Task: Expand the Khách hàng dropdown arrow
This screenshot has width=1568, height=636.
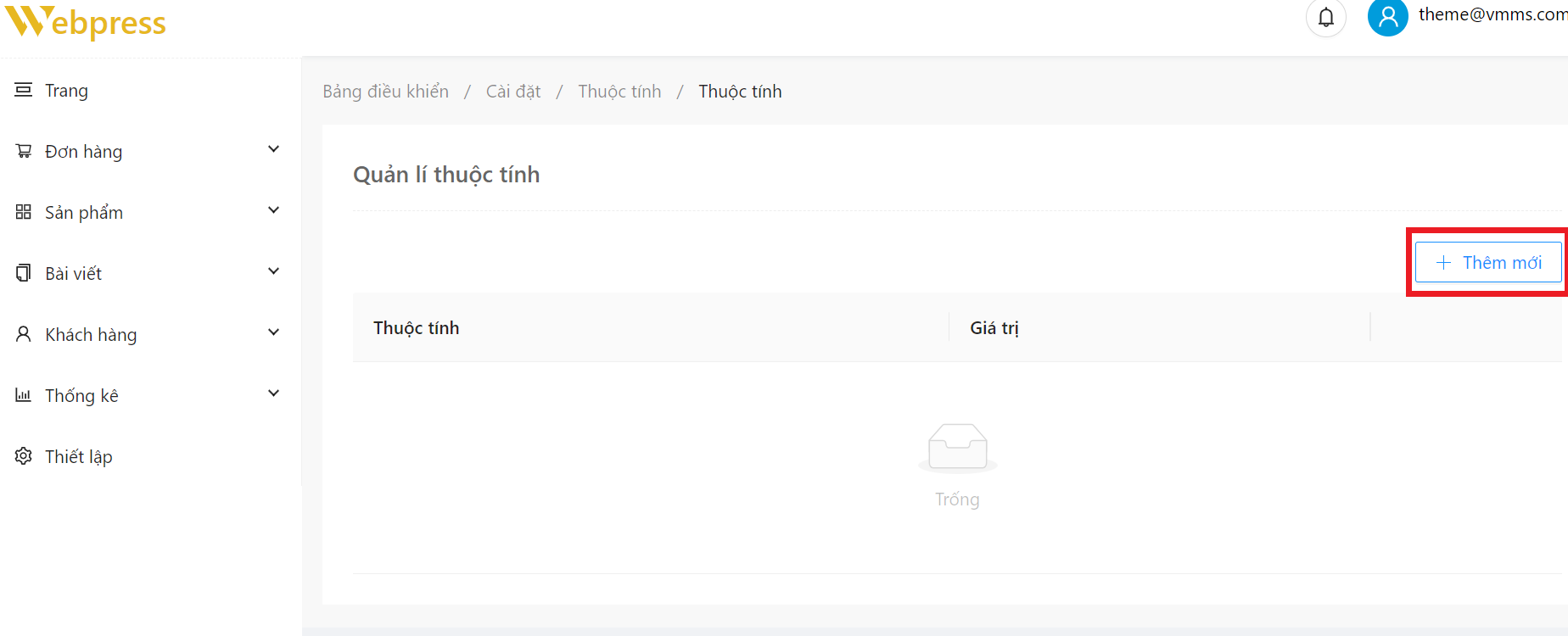Action: tap(273, 333)
